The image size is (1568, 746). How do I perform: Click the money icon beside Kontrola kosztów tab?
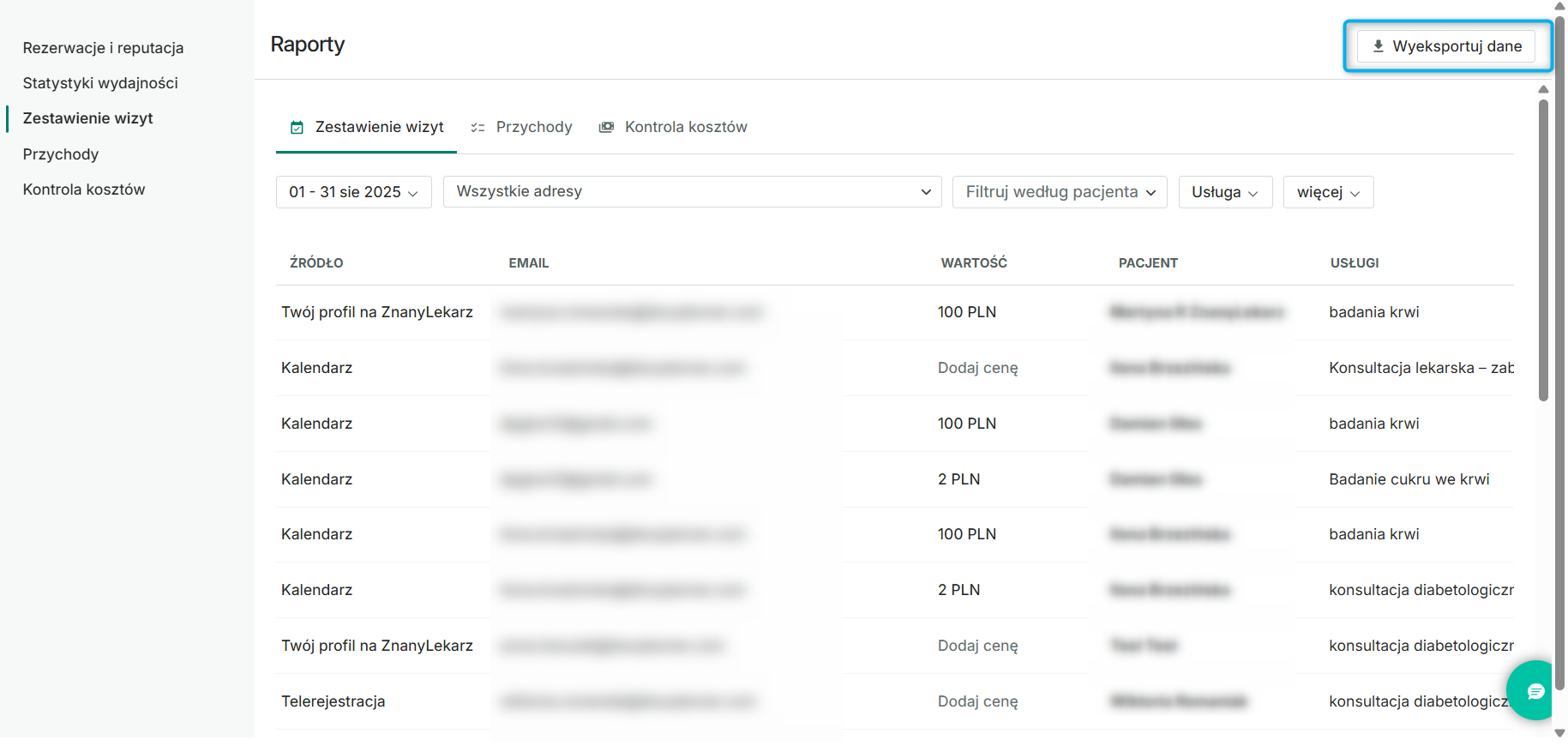click(606, 128)
